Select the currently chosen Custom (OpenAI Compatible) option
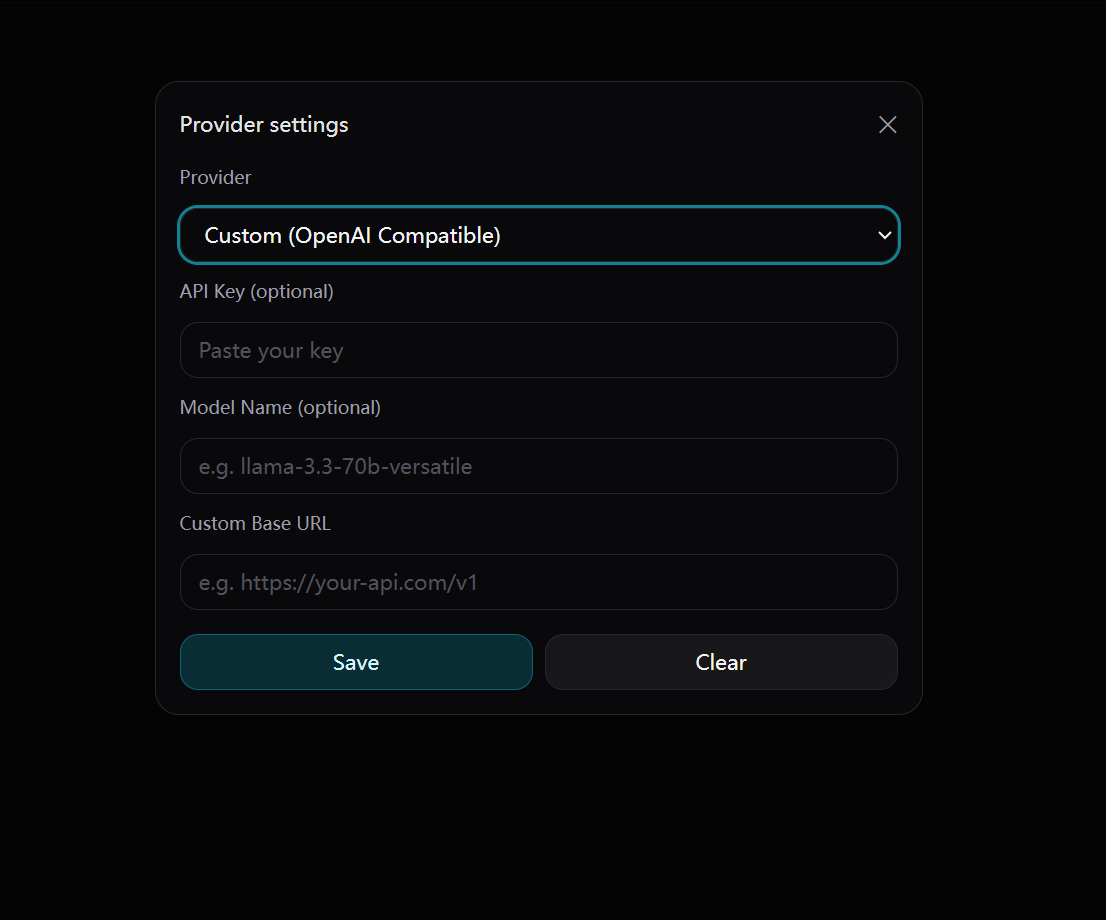Screen dimensions: 1106x920 click(x=539, y=235)
